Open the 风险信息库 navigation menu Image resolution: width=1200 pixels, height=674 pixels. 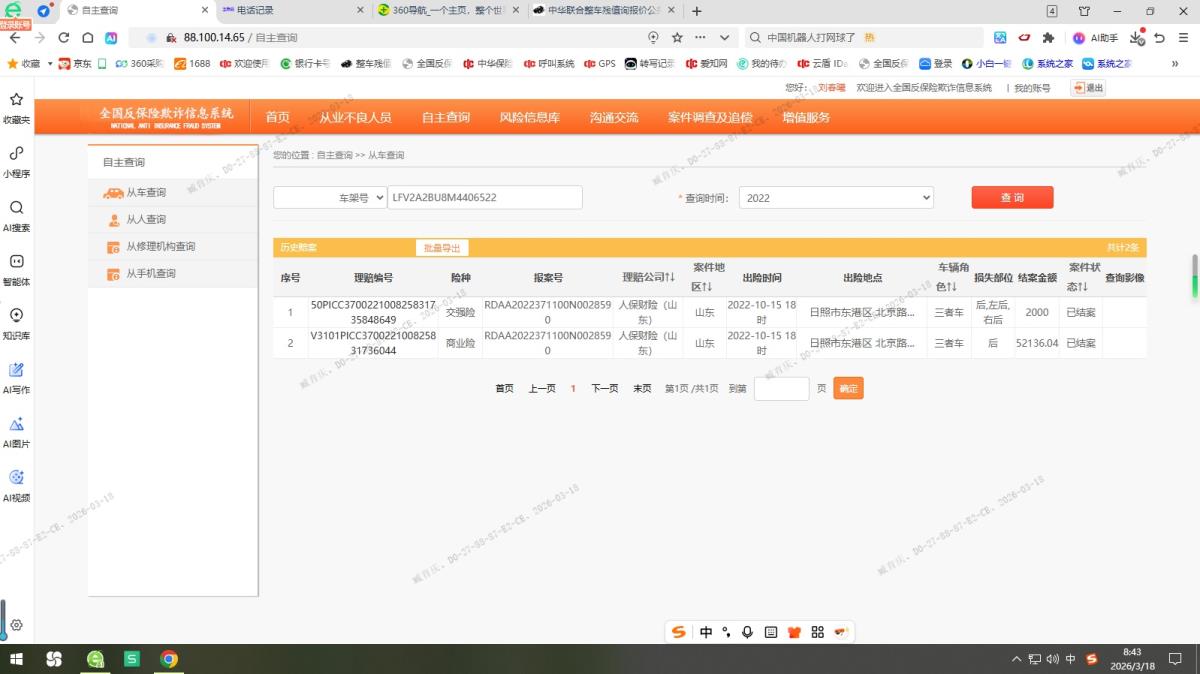coord(530,117)
